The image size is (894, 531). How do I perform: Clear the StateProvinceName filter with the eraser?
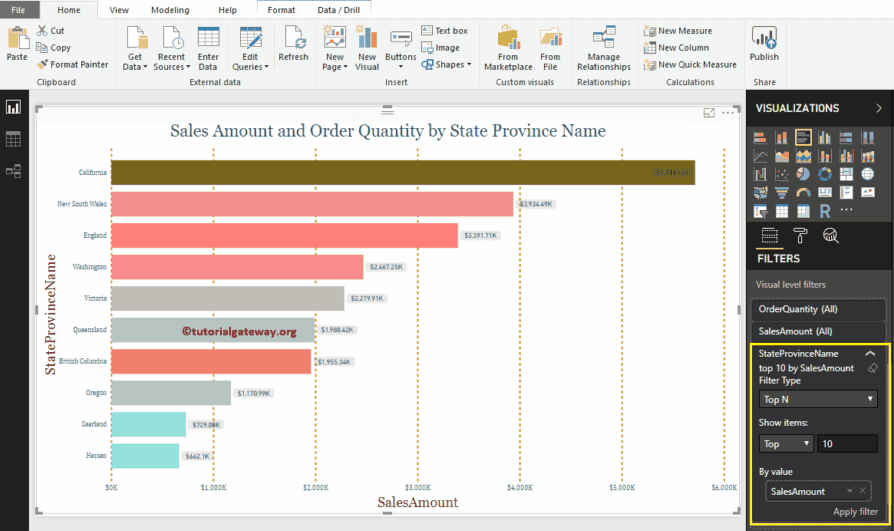(x=872, y=368)
